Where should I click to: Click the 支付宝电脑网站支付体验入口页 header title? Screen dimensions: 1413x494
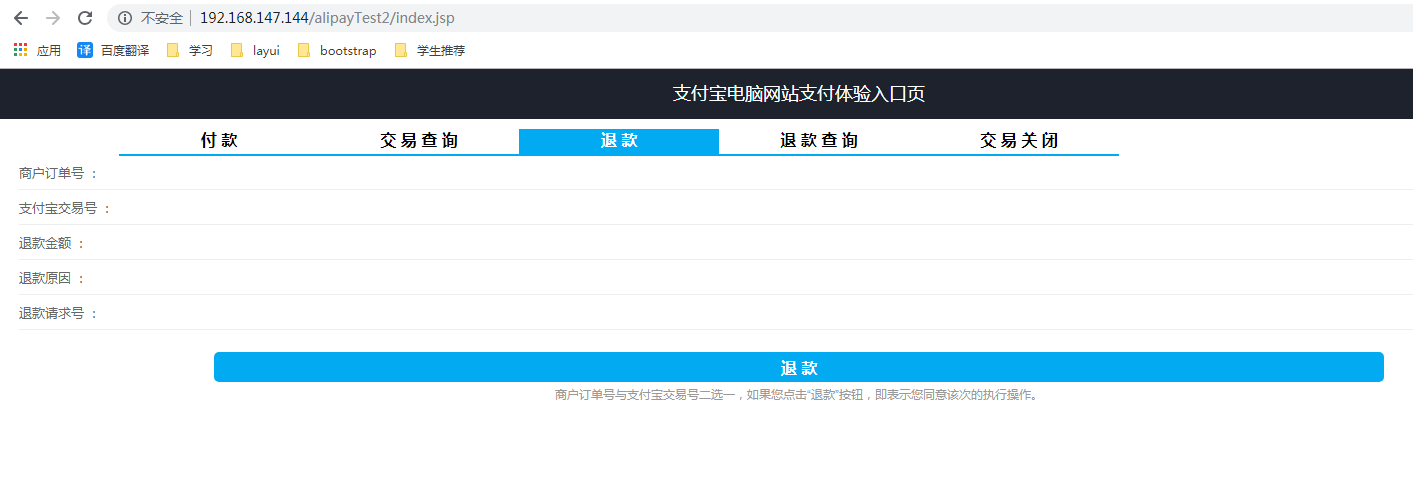coord(799,94)
